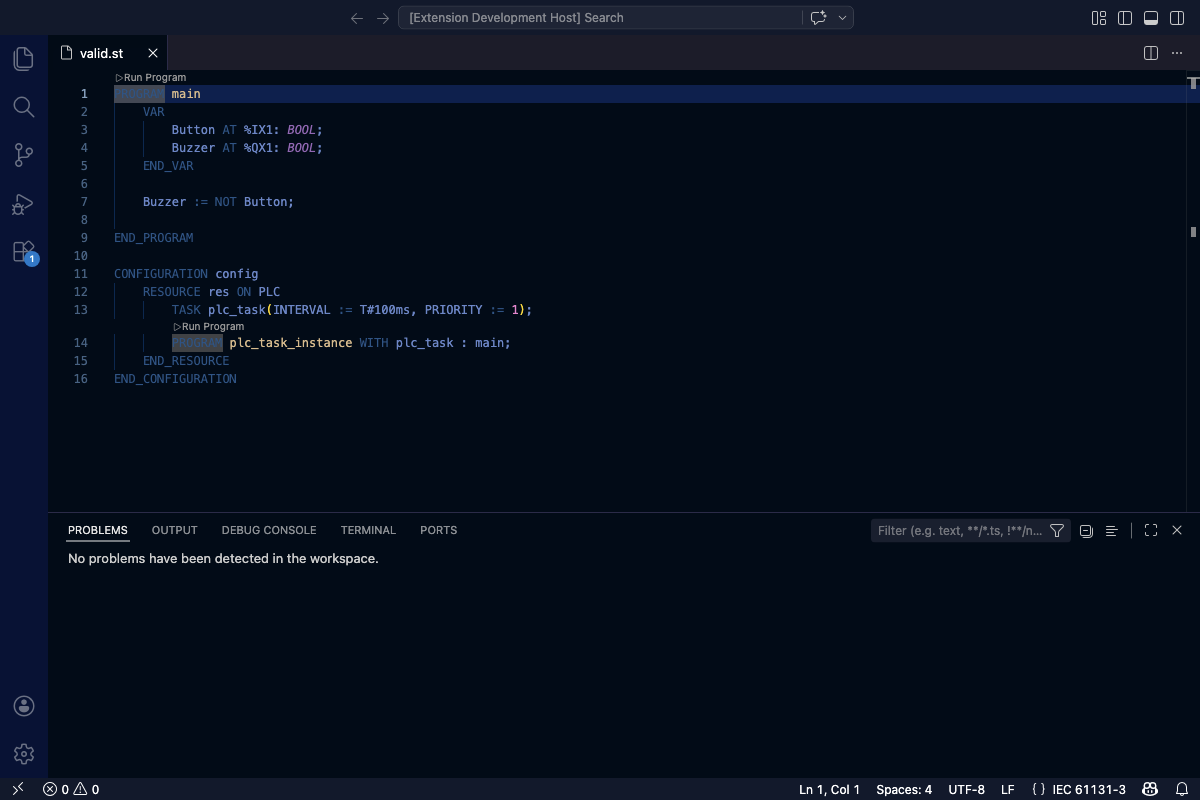Image resolution: width=1200 pixels, height=800 pixels.
Task: Open Copilot status icon in status bar
Action: [x=1152, y=789]
